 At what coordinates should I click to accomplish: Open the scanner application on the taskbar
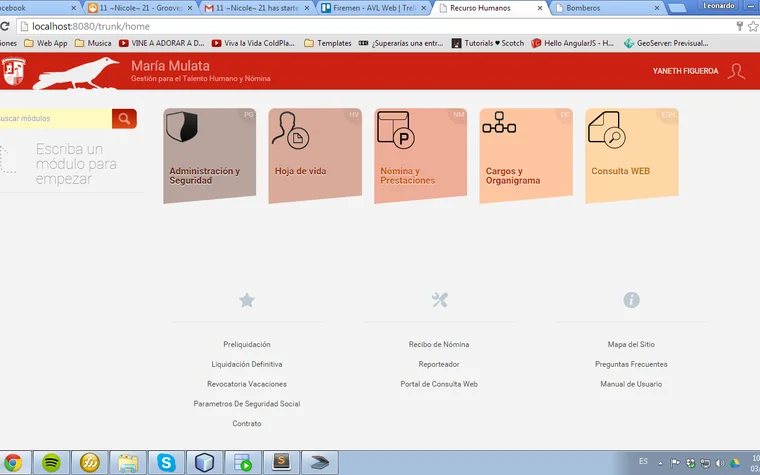click(320, 463)
